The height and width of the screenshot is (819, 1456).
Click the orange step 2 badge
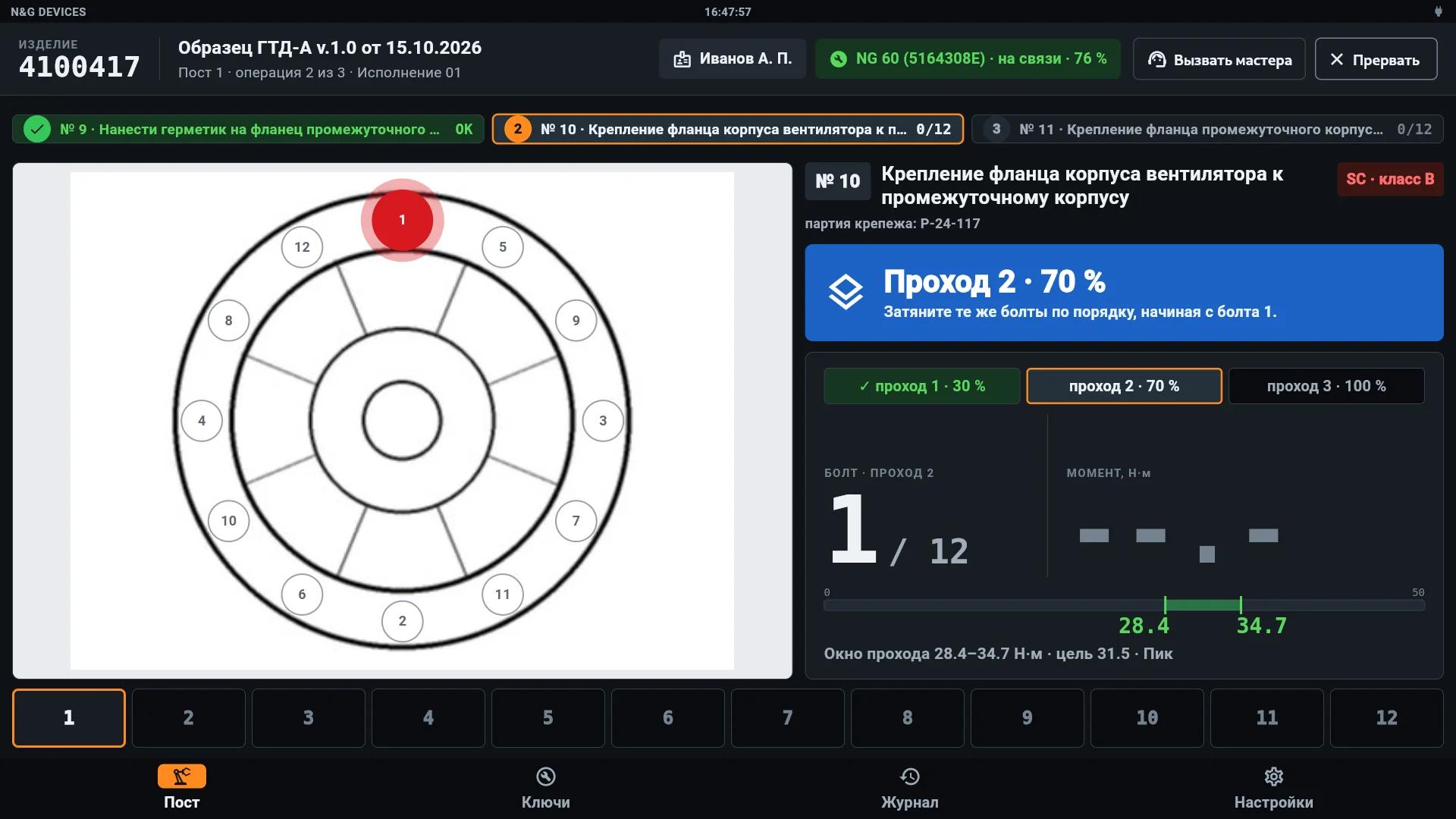point(518,129)
